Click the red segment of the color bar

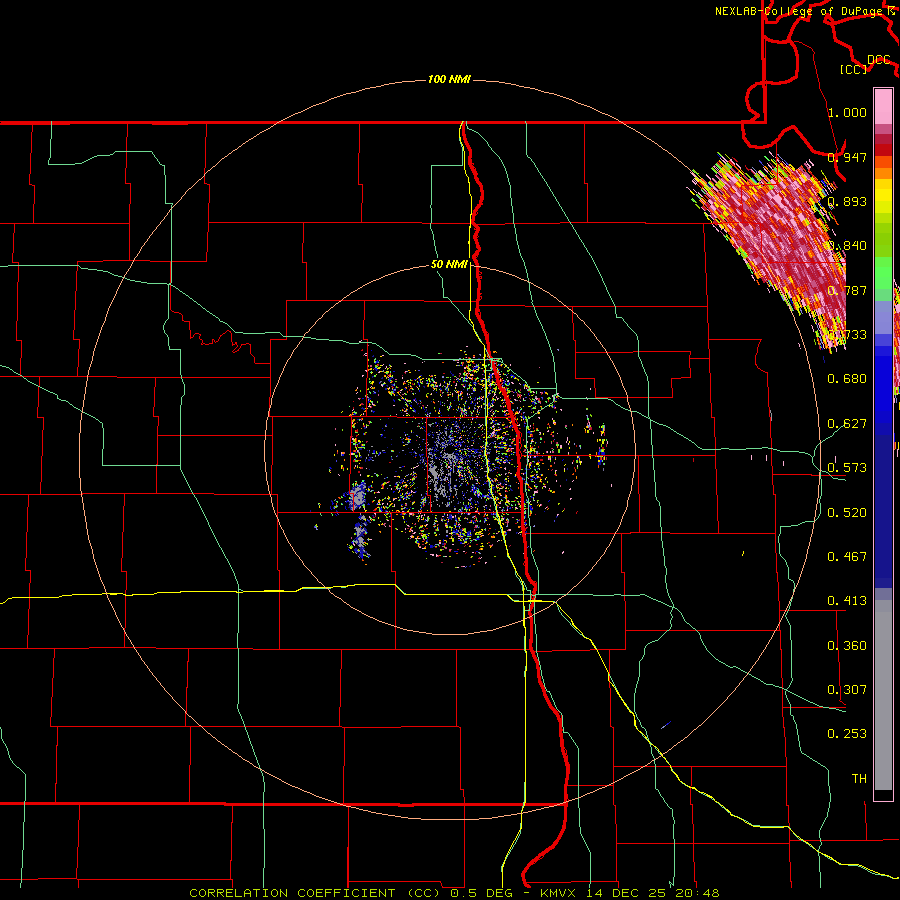(x=883, y=150)
